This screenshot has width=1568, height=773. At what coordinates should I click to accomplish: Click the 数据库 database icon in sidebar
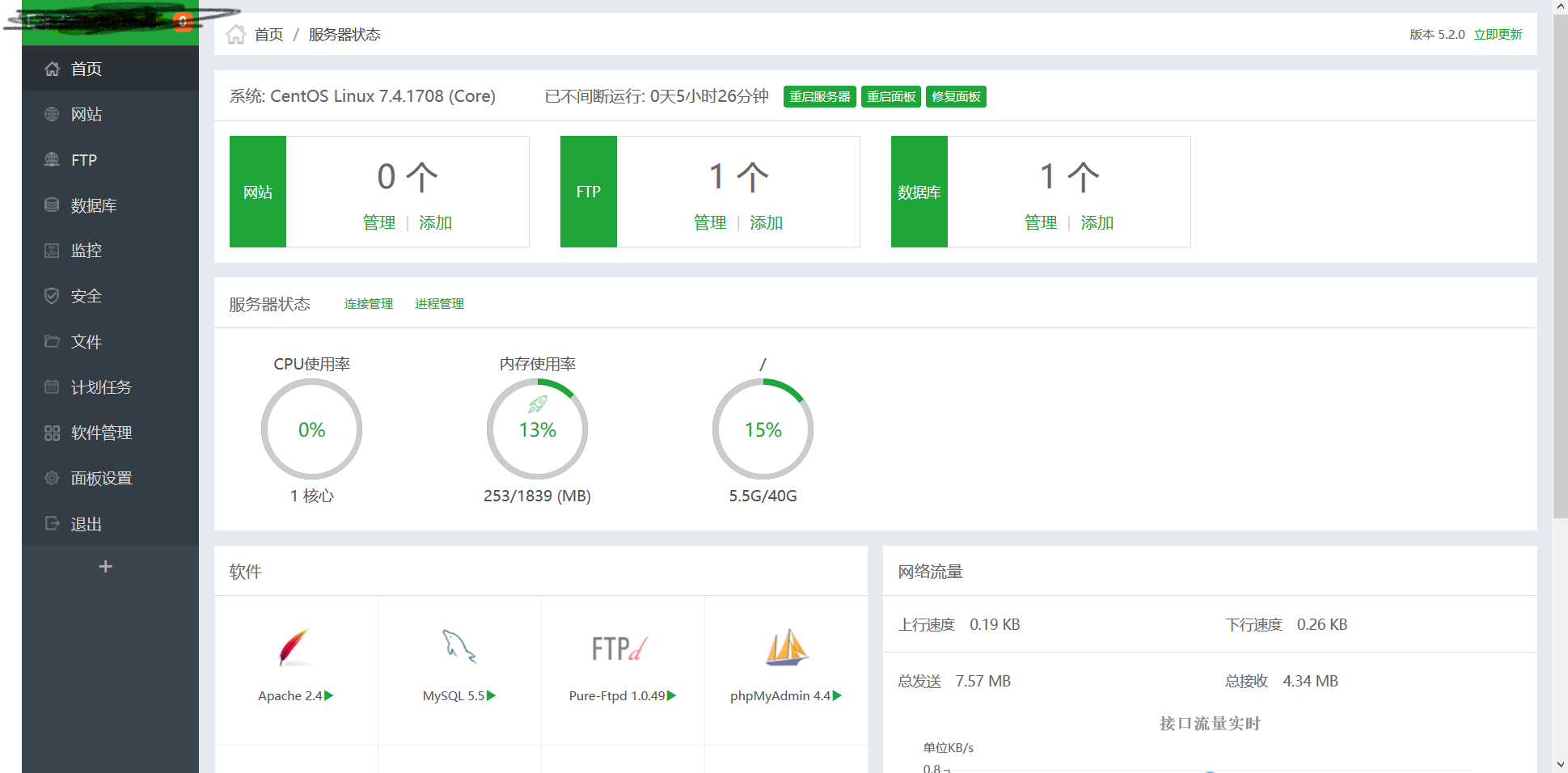(x=52, y=205)
